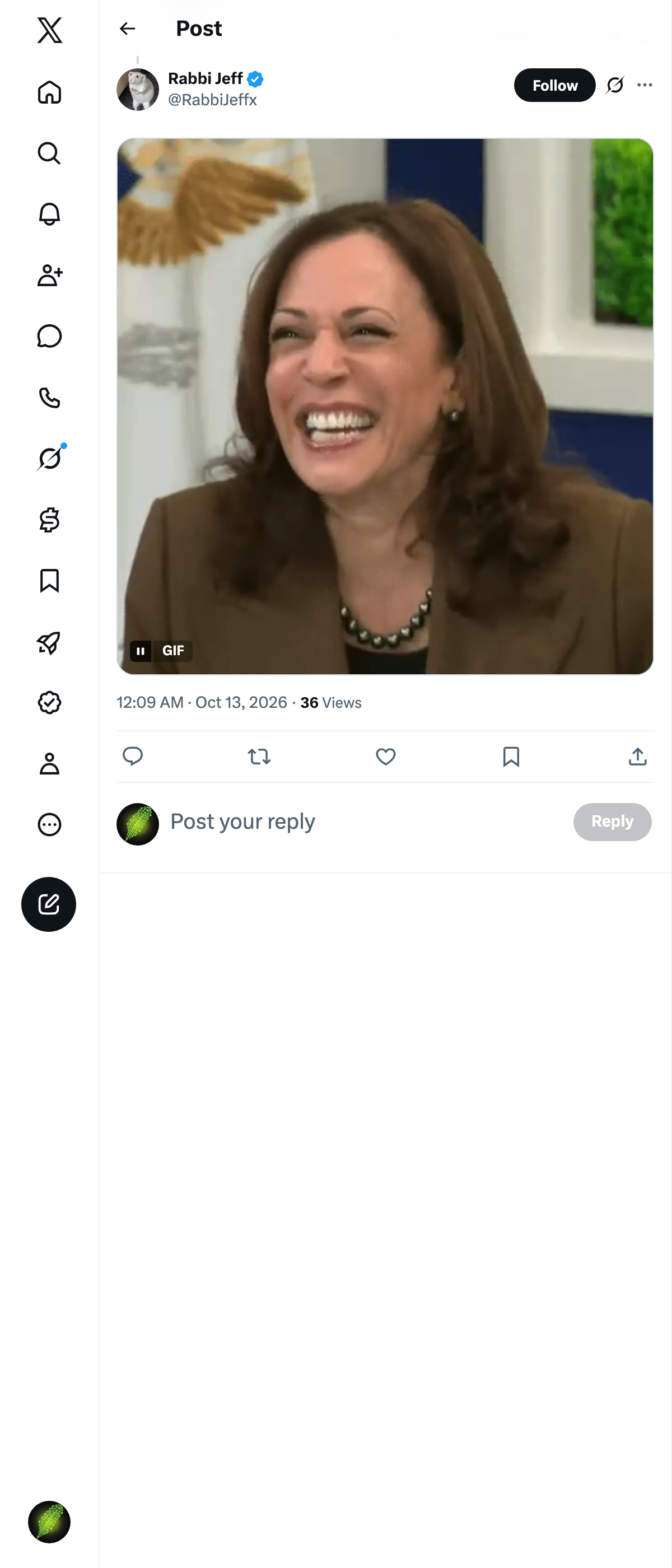
Task: Go to Home feed icon
Action: (x=49, y=92)
